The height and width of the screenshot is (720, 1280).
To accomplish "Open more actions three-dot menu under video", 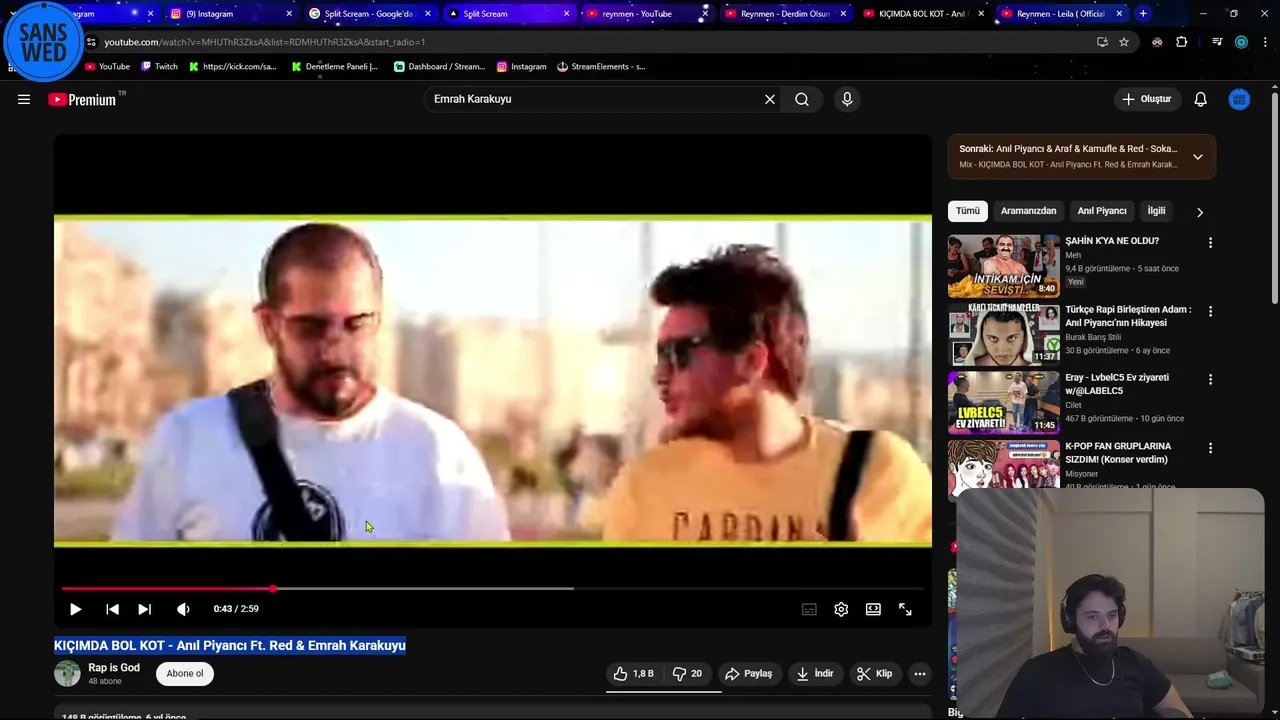I will tap(920, 674).
